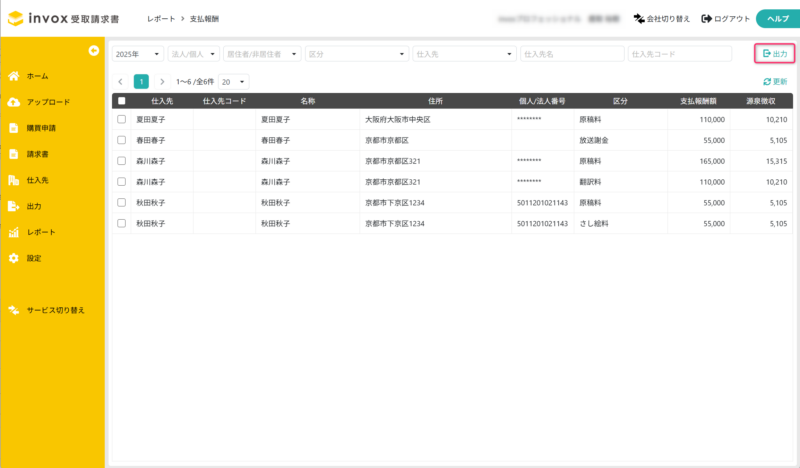
Task: Open the page size 20 dropdown
Action: tap(234, 82)
